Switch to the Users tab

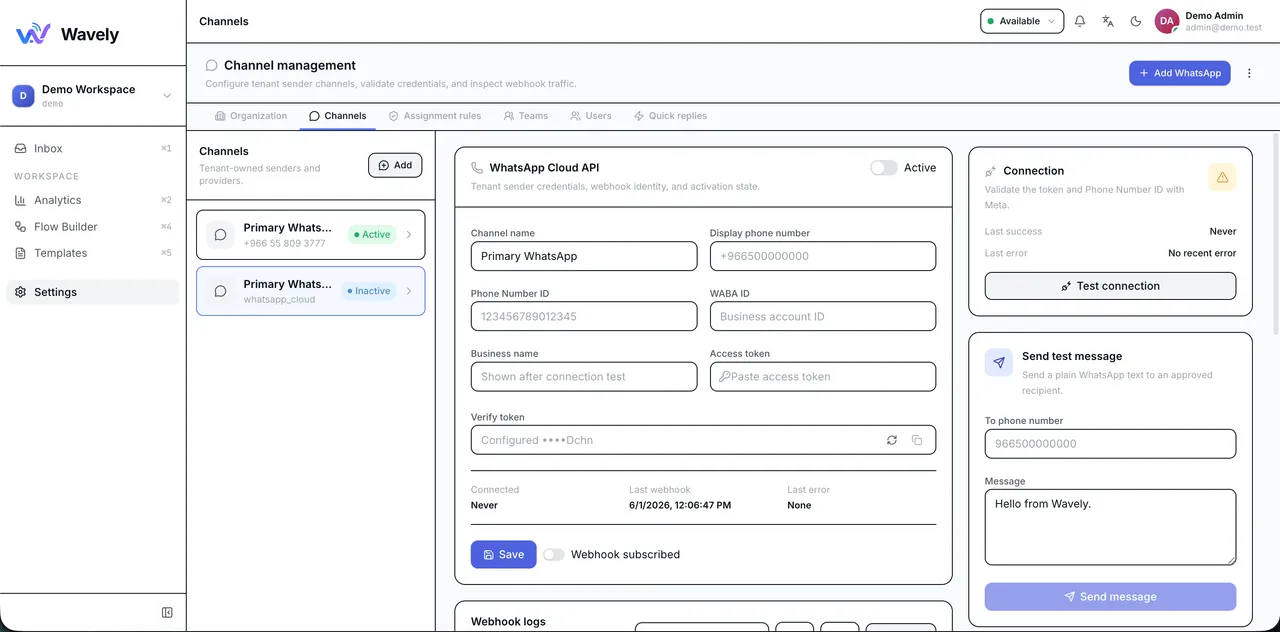click(x=591, y=116)
